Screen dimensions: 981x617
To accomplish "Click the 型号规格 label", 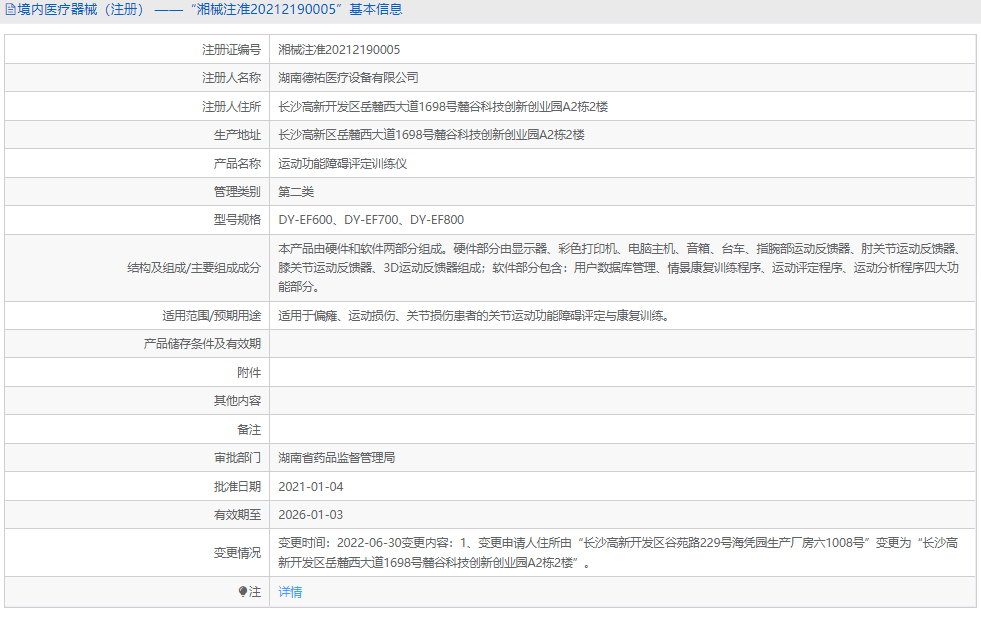I will point(237,220).
